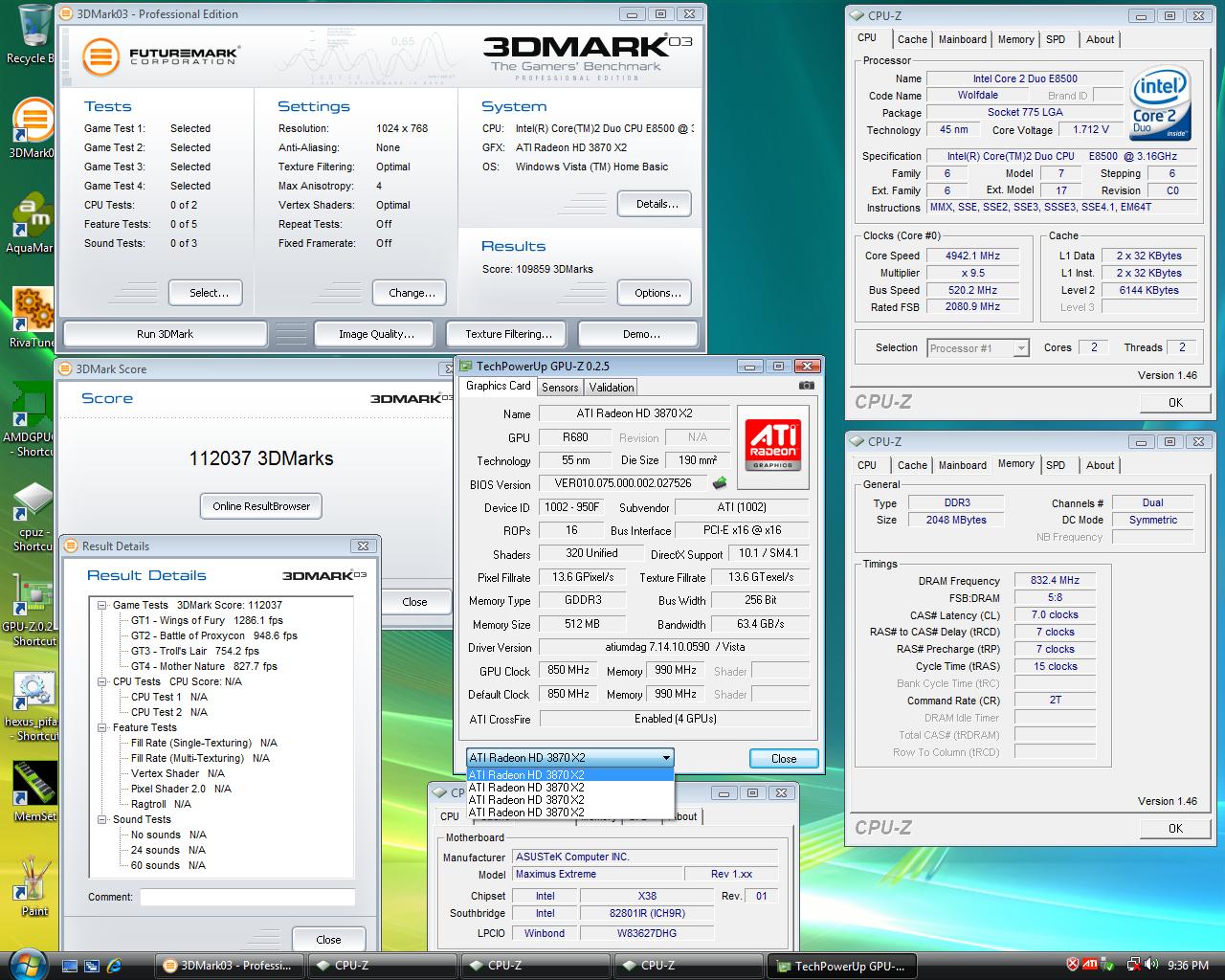Open the CPU tab in the CPU-Z Memory window

867,465
